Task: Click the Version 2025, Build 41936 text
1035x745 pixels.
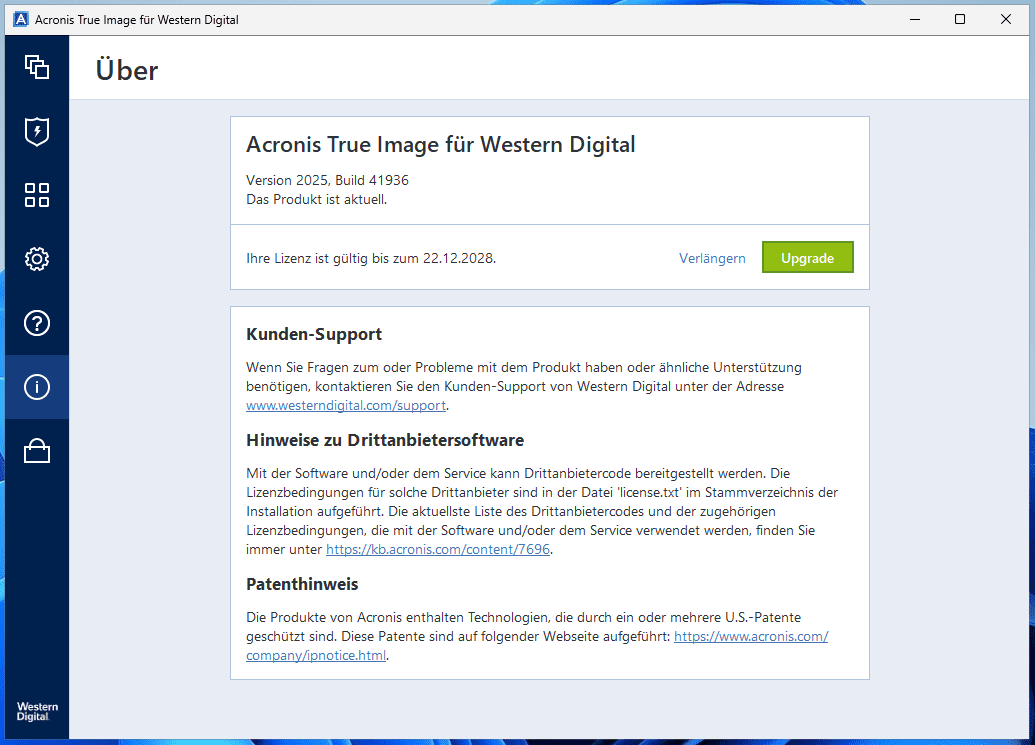Action: coord(327,180)
